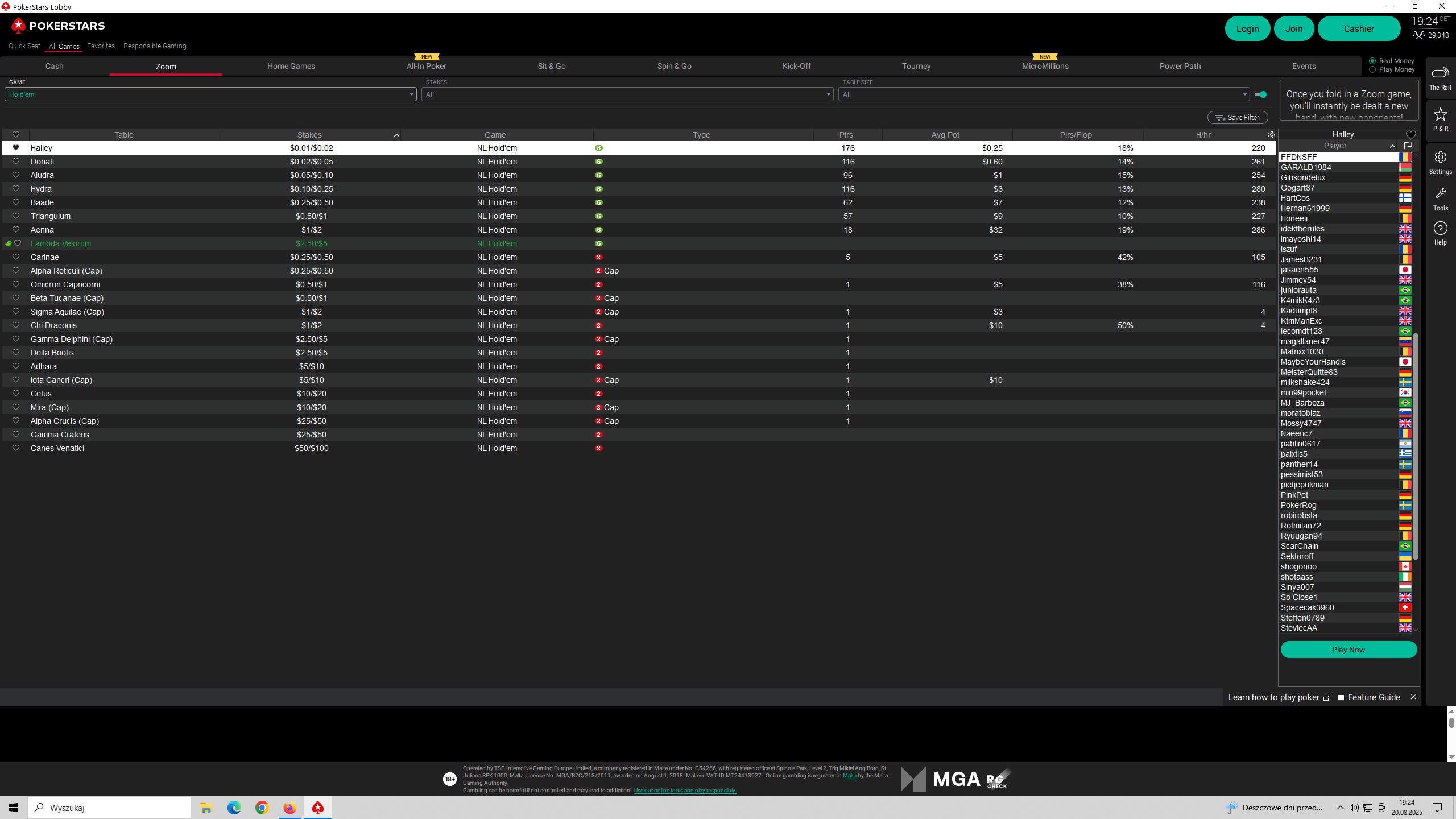The height and width of the screenshot is (819, 1456).
Task: Favorite the Chi Draconis table
Action: coord(16,325)
